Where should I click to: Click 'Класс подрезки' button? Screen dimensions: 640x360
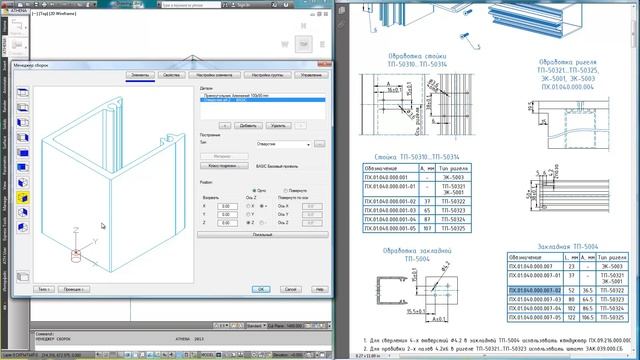point(224,166)
